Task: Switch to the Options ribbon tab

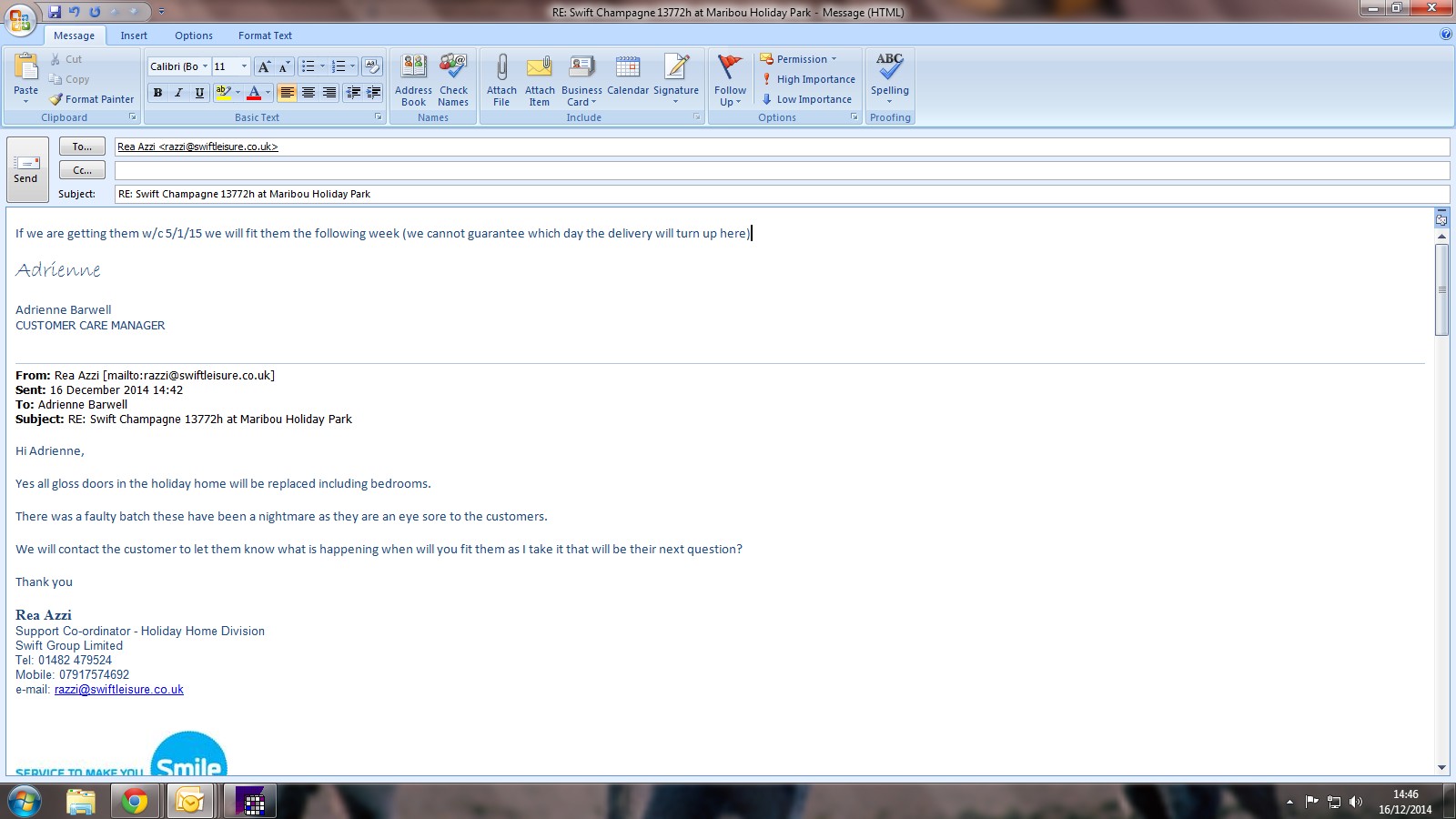Action: [x=194, y=35]
